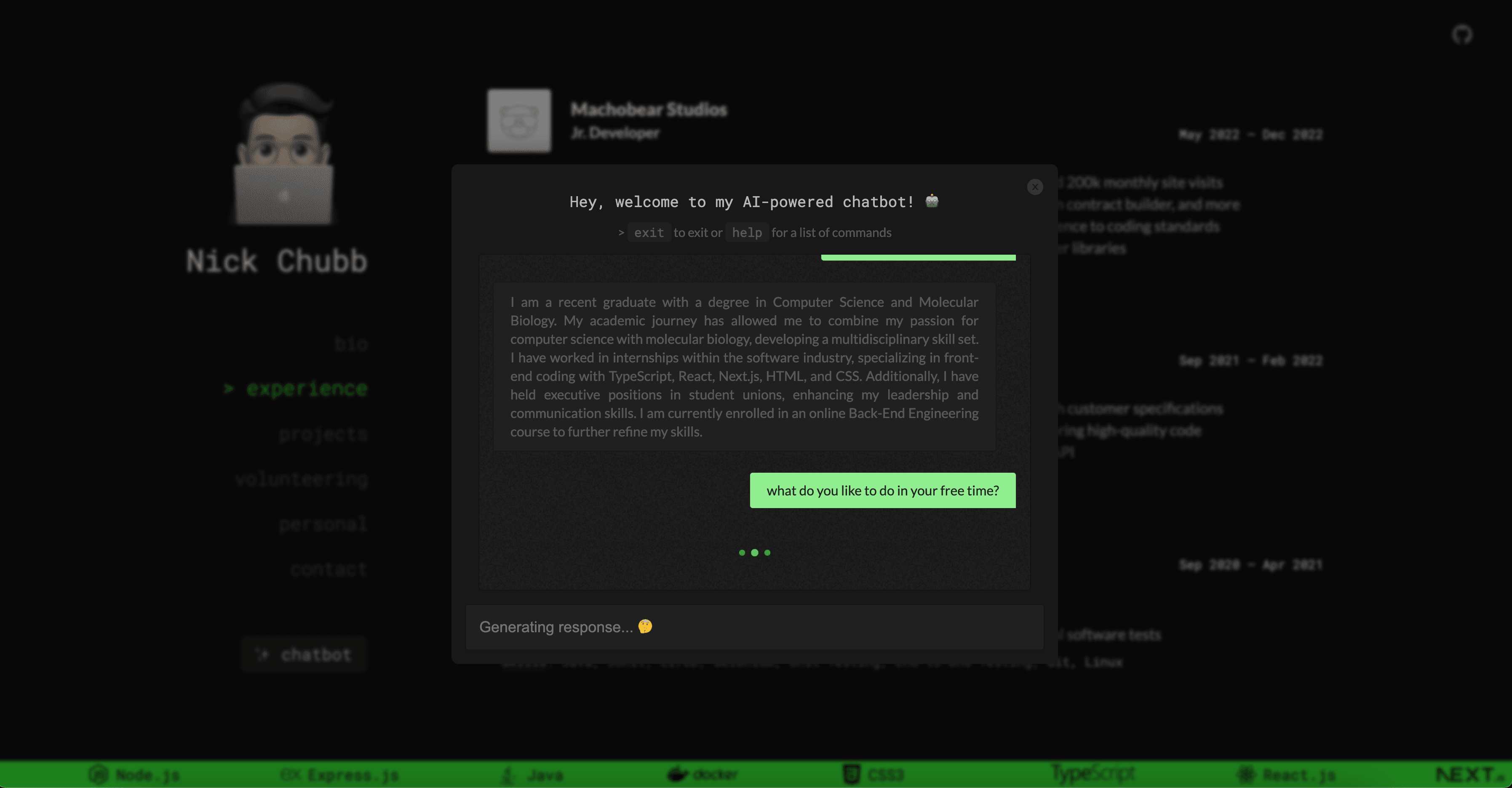Jump to the personal section
This screenshot has height=788, width=1512.
323,524
